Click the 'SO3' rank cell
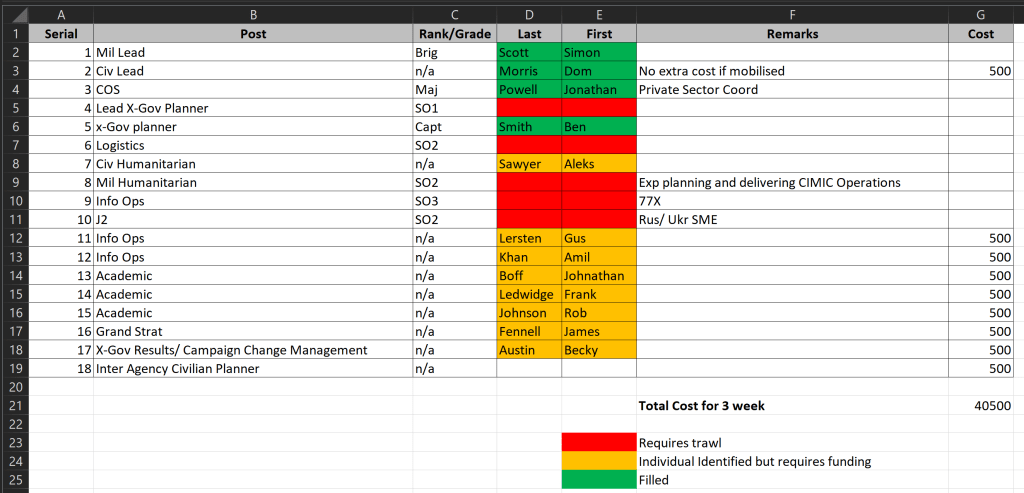This screenshot has height=493, width=1024. [455, 201]
